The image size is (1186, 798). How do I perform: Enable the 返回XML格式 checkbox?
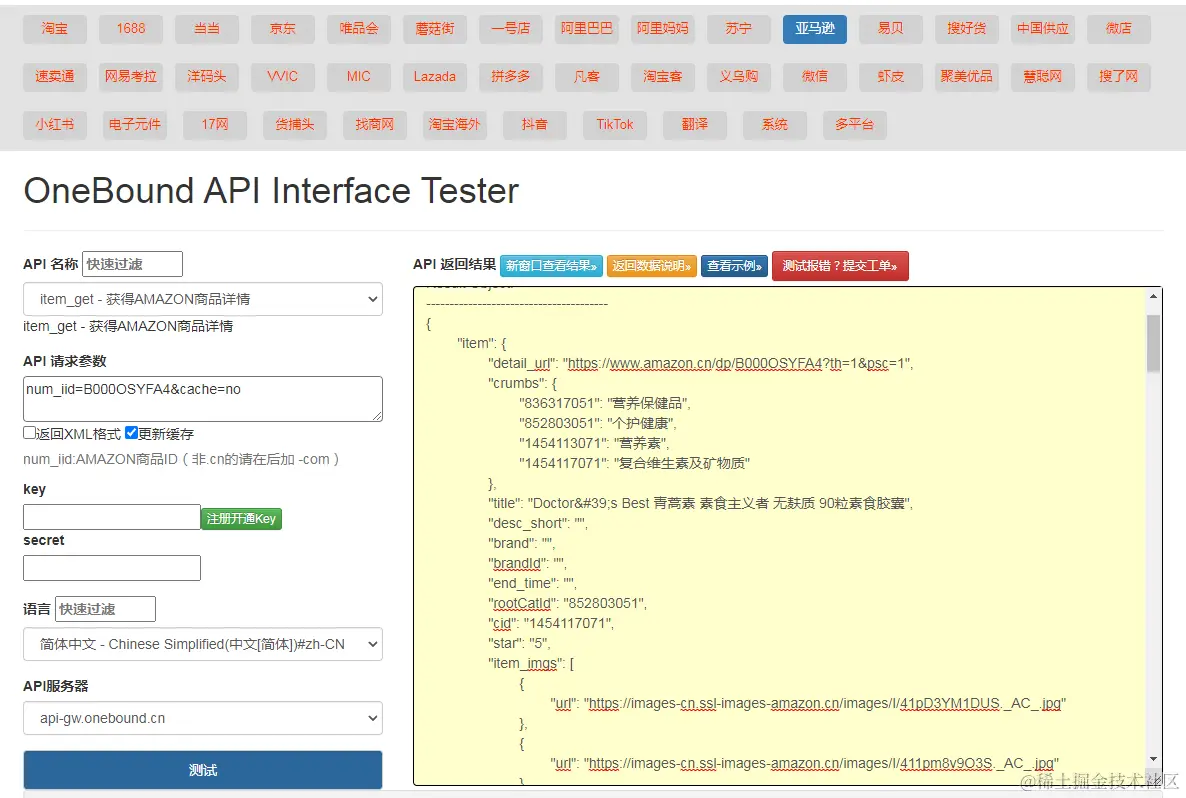click(x=30, y=434)
